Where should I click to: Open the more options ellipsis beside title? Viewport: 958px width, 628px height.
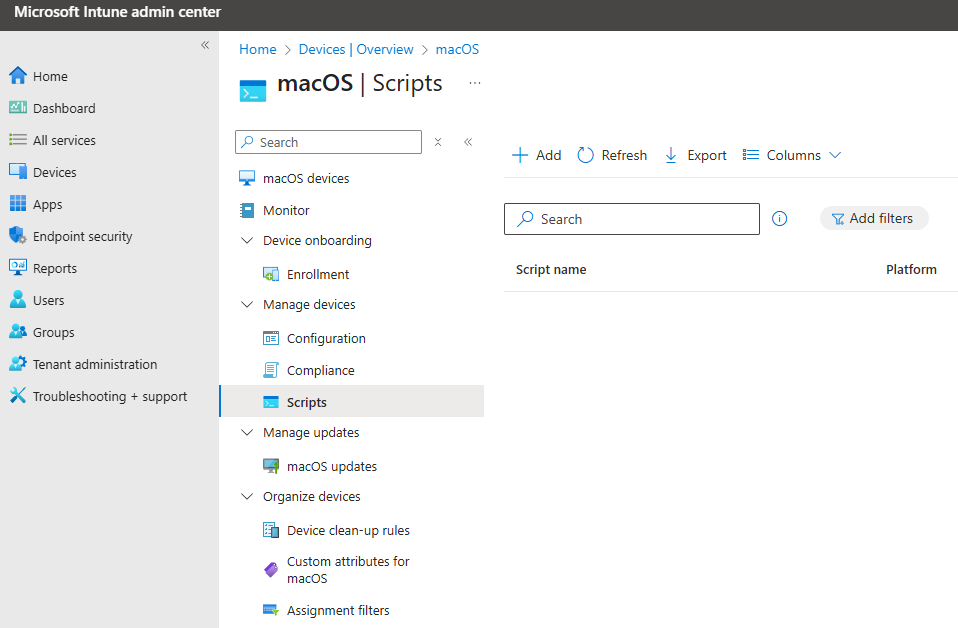(x=475, y=83)
